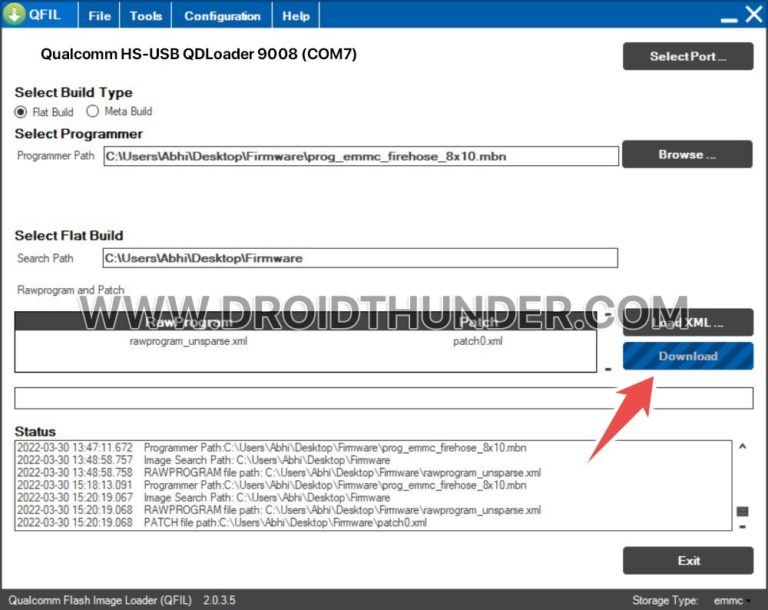Open the File menu
Image resolution: width=768 pixels, height=610 pixels.
(99, 16)
